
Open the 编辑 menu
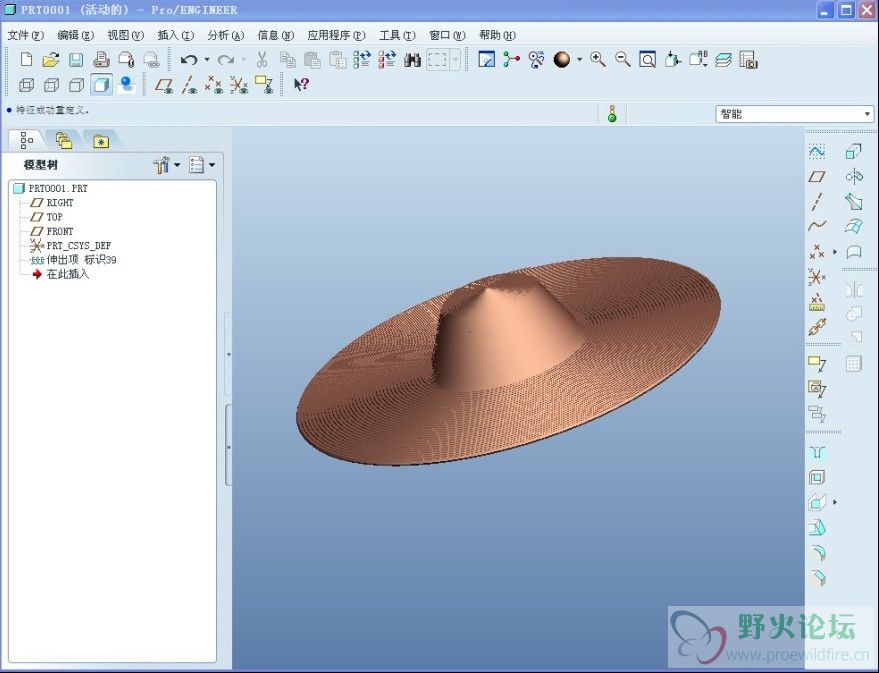[x=75, y=35]
